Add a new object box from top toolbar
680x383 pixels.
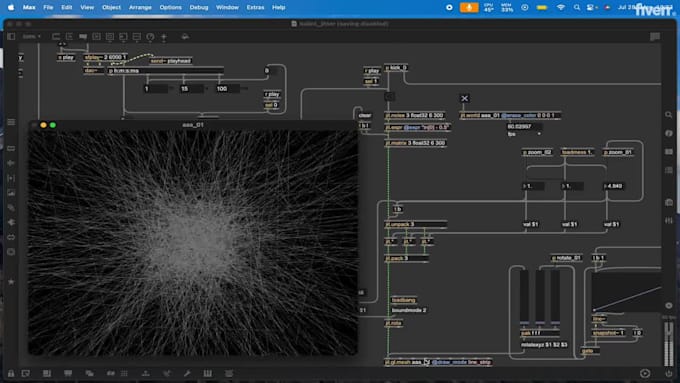[56, 36]
